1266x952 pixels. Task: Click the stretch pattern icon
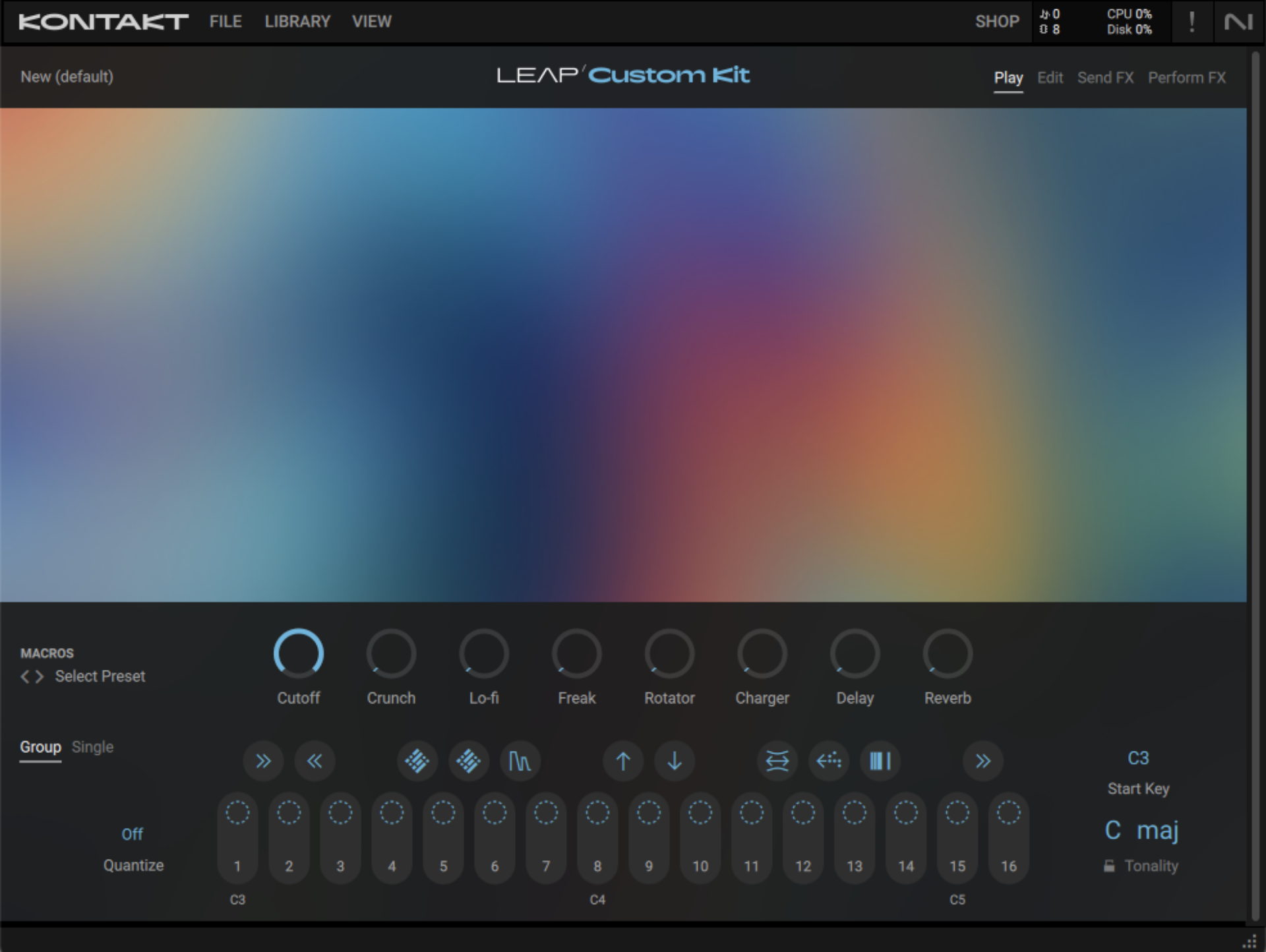click(777, 761)
